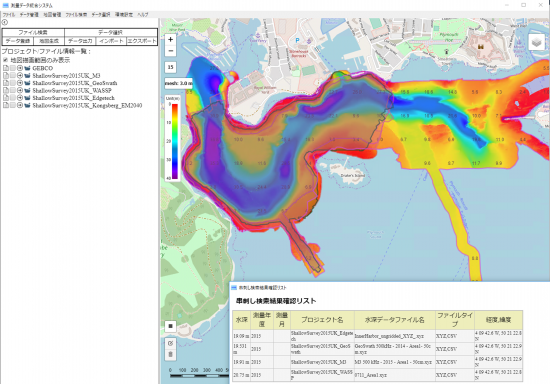550x384 pixels.
Task: Click the 地図生成 button
Action: click(x=49, y=41)
